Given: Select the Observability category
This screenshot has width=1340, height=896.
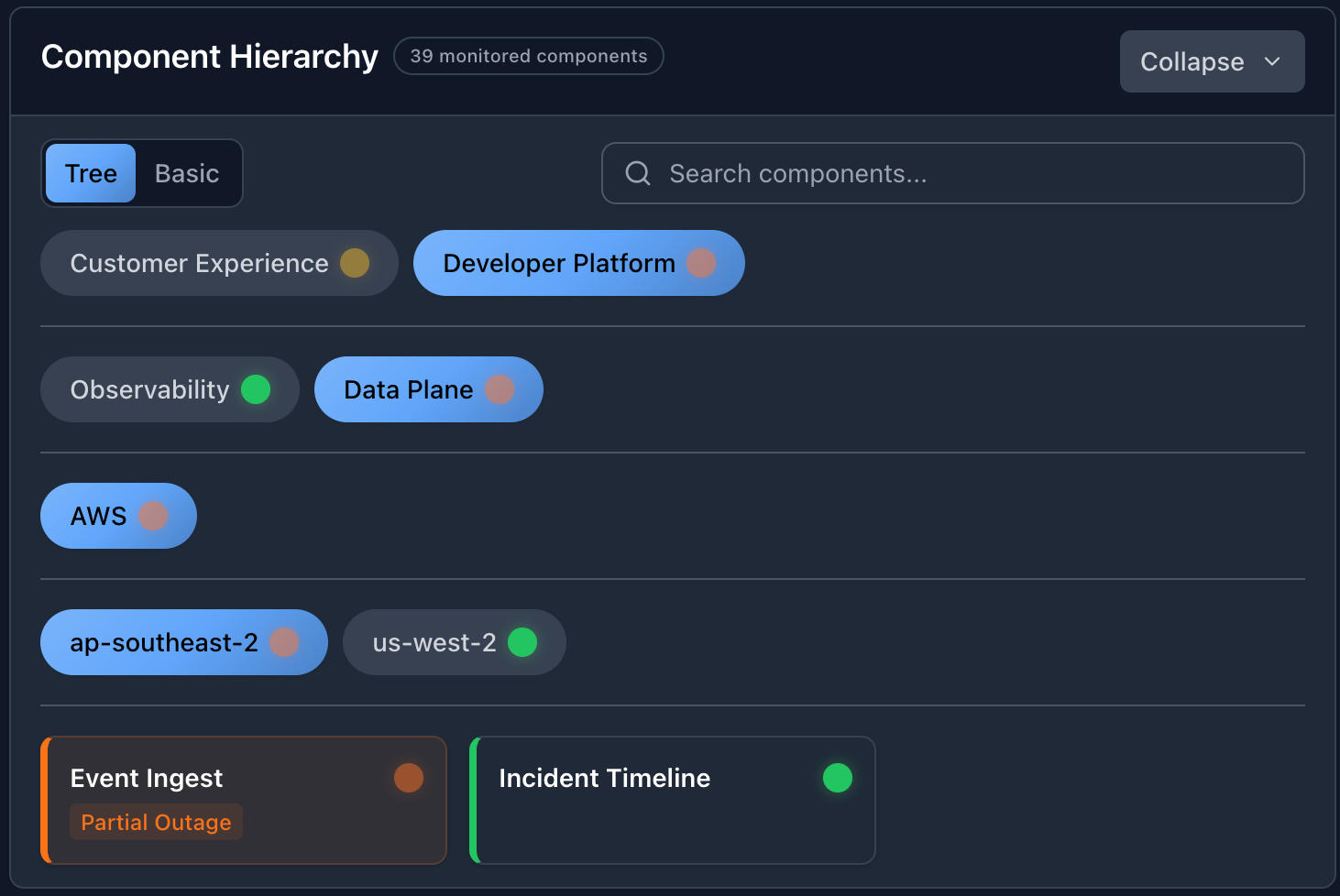Looking at the screenshot, I should click(149, 389).
